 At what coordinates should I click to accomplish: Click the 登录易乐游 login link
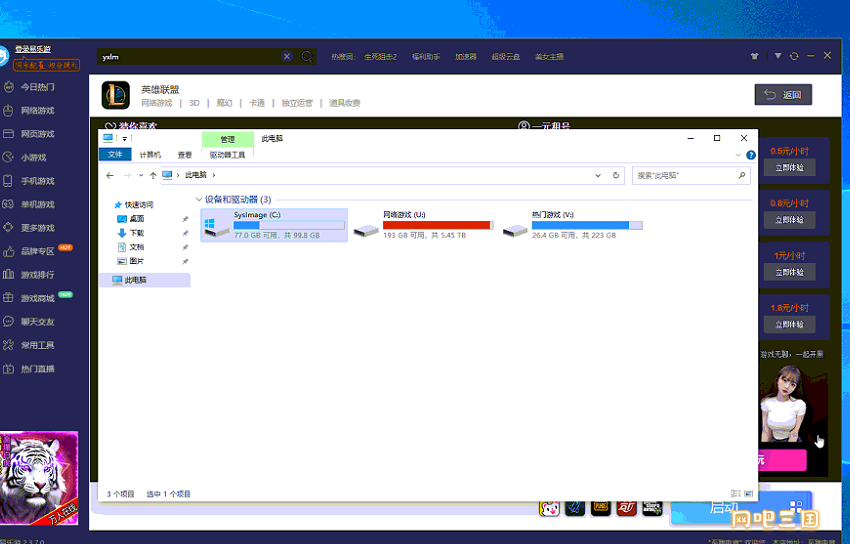coord(33,49)
